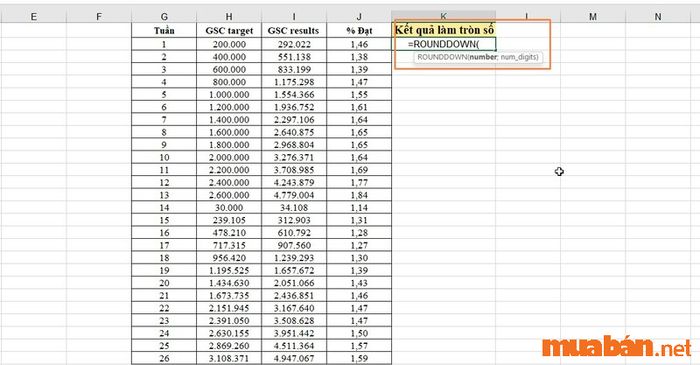The image size is (700, 365).
Task: Click % Đạt cell 1,61
Action: point(359,107)
